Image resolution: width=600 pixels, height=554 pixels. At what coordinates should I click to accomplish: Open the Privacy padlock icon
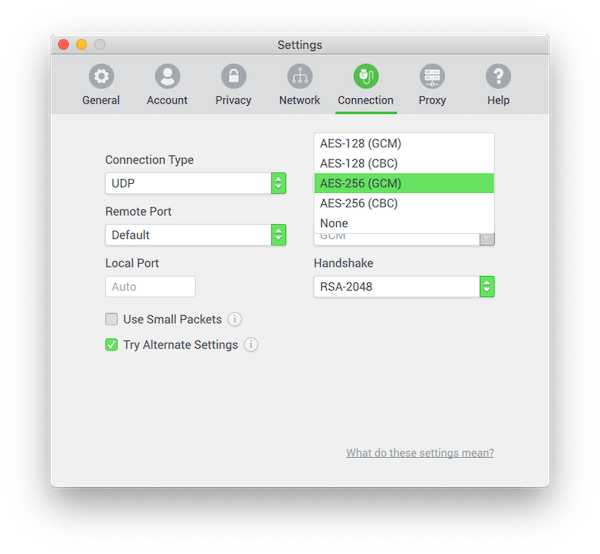point(233,77)
